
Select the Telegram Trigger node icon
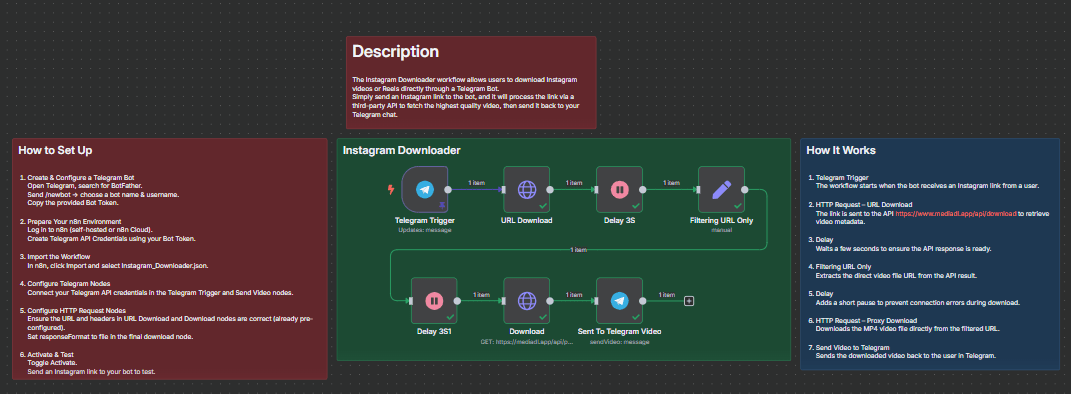[425, 189]
